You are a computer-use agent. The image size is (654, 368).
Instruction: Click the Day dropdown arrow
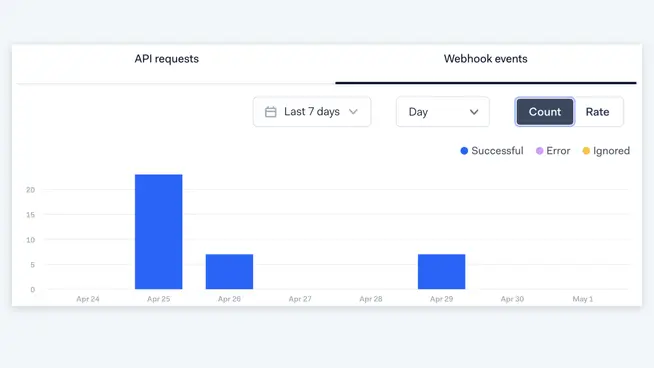474,112
